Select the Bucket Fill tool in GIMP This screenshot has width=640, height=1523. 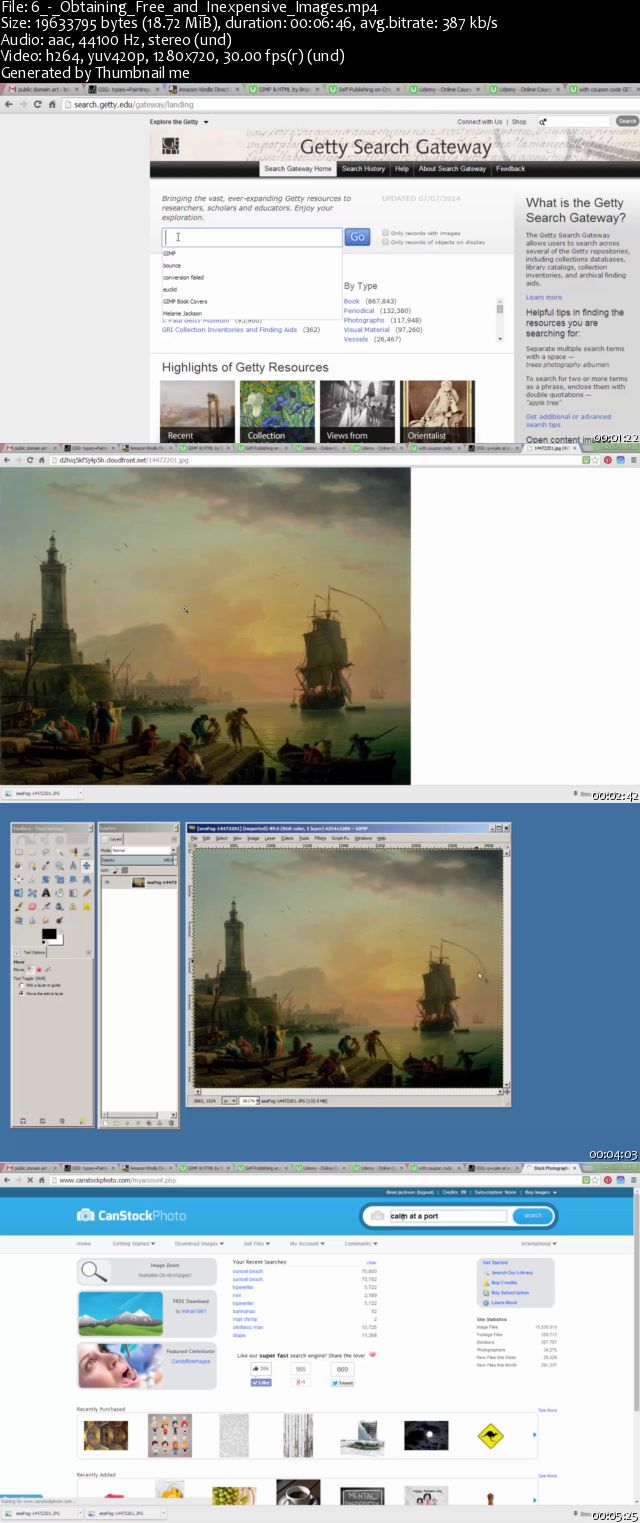pyautogui.click(x=59, y=893)
